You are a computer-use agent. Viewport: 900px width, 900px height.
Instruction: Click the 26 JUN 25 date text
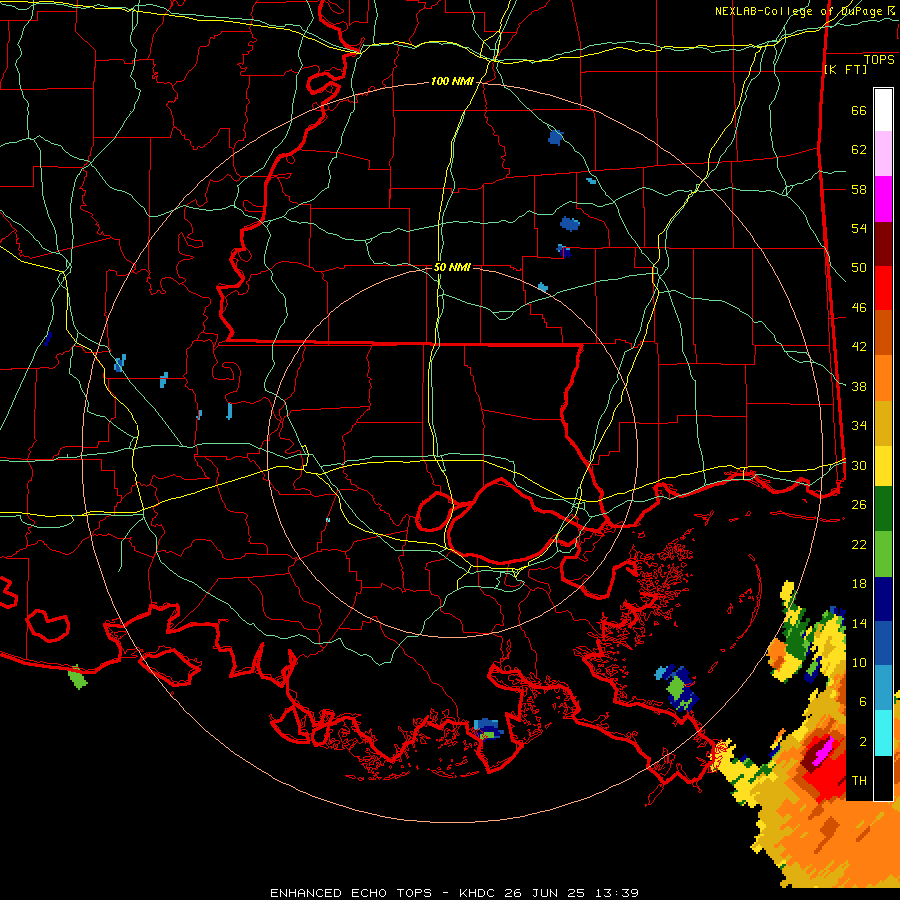[544, 893]
